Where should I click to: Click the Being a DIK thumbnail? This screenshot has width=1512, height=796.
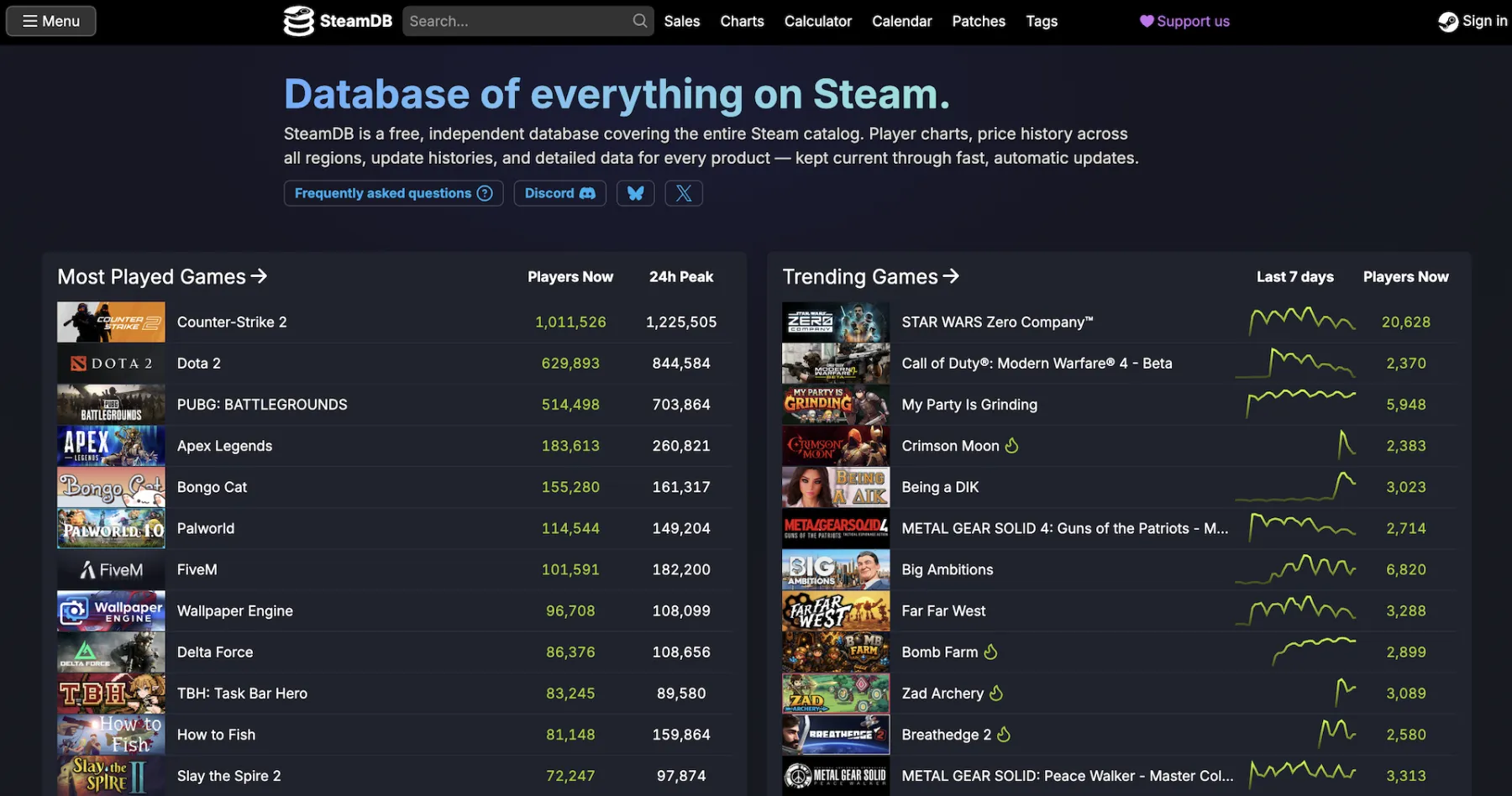[x=836, y=487]
